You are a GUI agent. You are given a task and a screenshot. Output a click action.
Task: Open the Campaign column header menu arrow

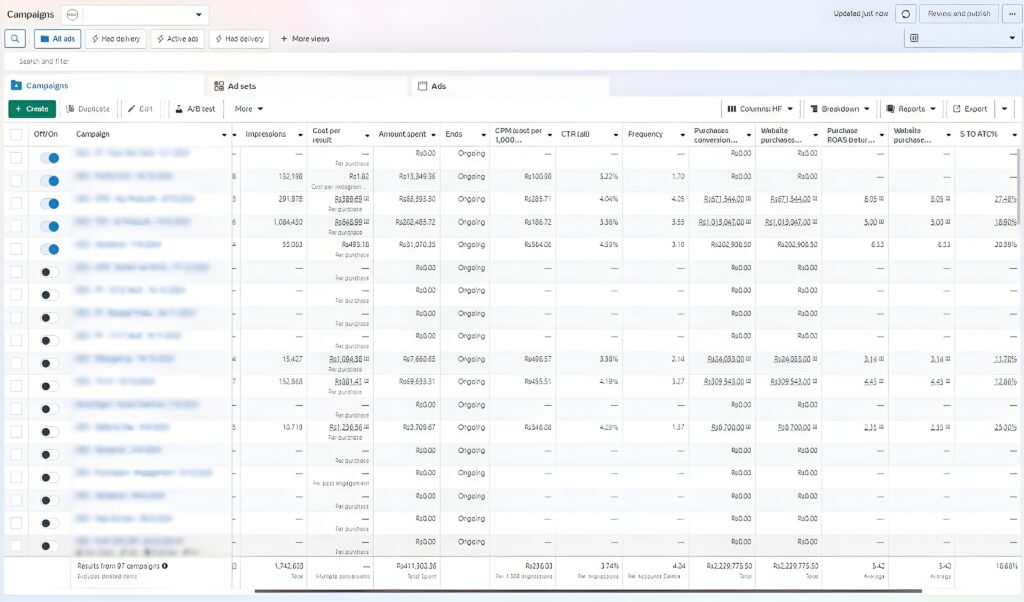tap(224, 135)
